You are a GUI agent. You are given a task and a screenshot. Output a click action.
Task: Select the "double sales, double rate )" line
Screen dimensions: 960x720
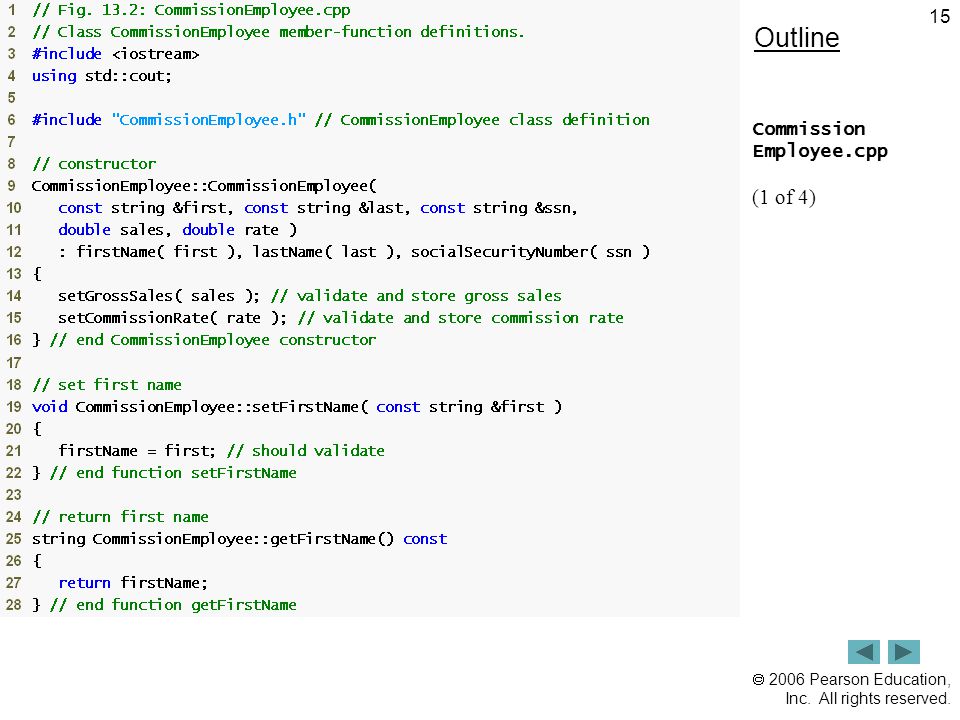click(178, 230)
